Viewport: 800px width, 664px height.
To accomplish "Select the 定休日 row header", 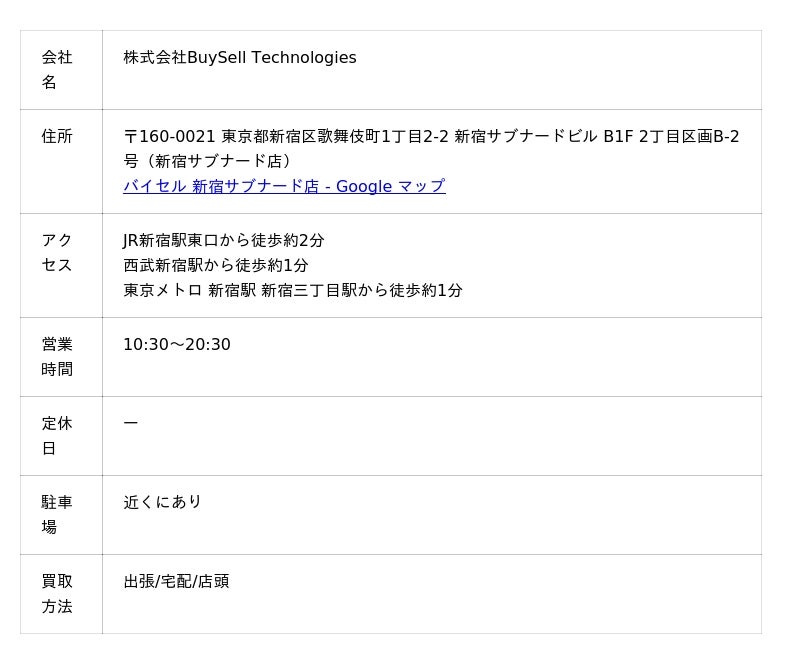I will pos(61,436).
